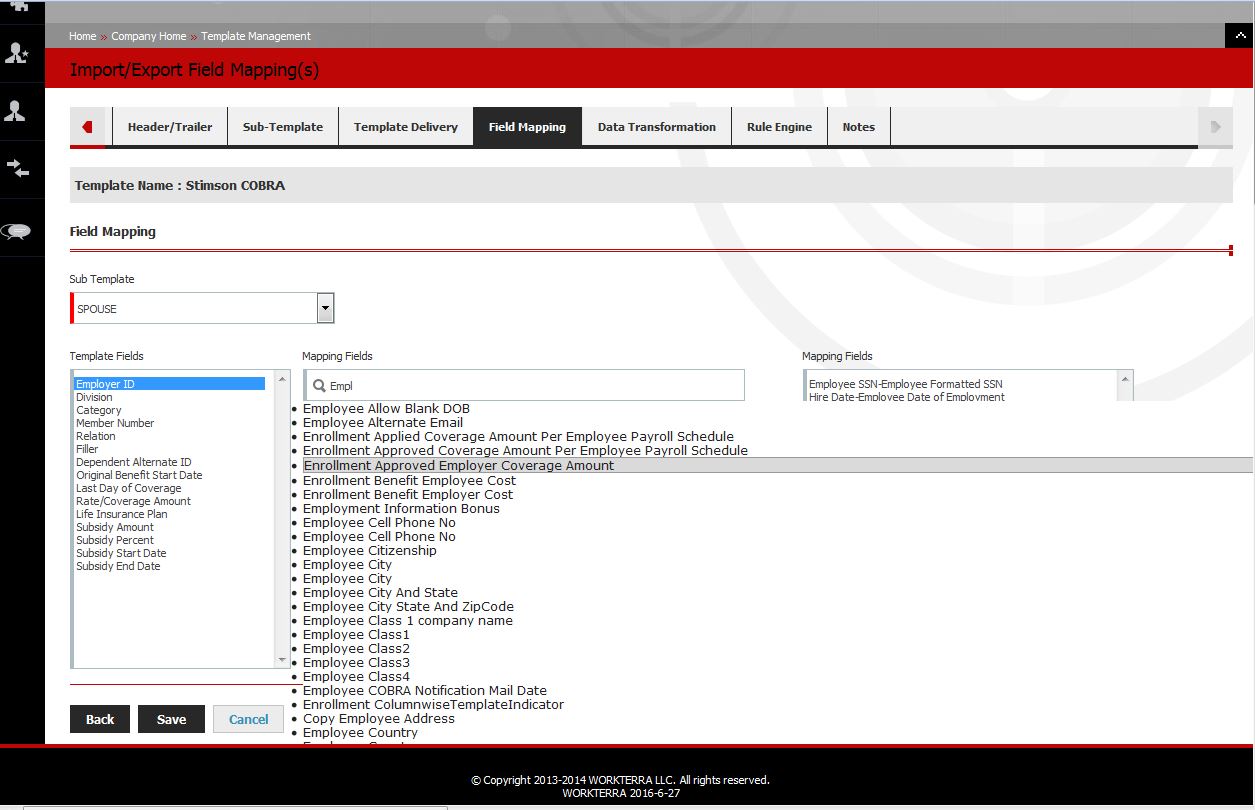Open the Rule Engine tab
This screenshot has width=1255, height=810.
[779, 127]
